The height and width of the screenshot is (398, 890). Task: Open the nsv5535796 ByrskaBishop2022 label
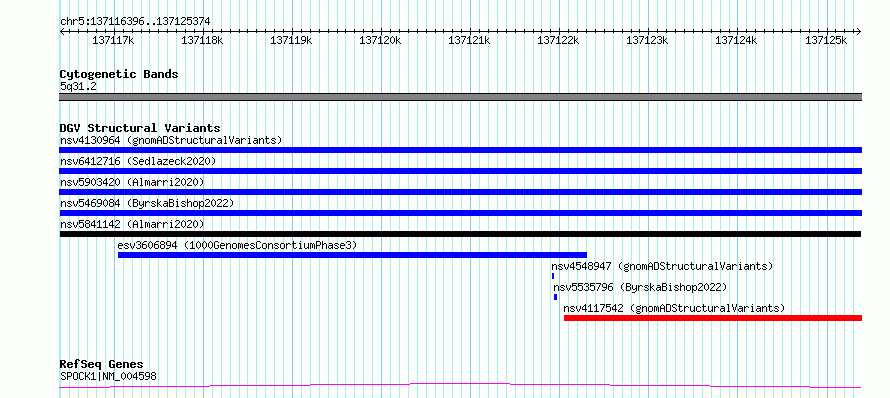(x=640, y=287)
